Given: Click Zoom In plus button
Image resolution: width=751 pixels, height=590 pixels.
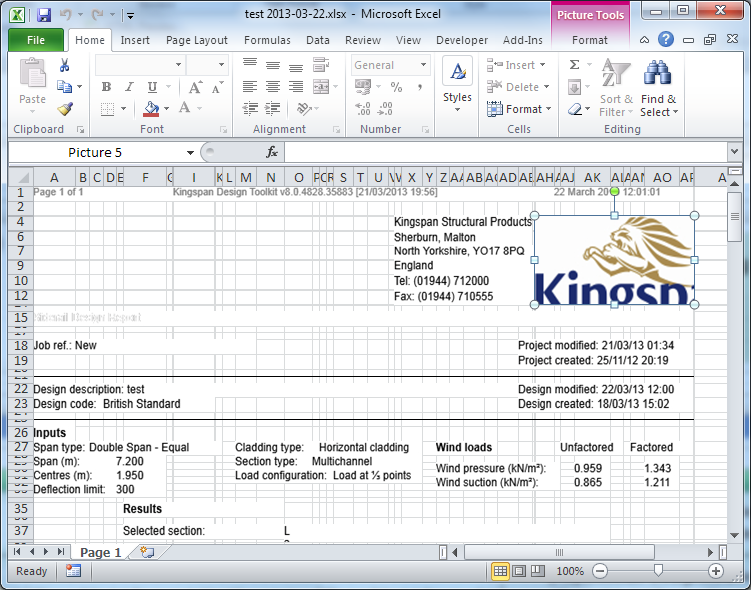Looking at the screenshot, I should (716, 571).
